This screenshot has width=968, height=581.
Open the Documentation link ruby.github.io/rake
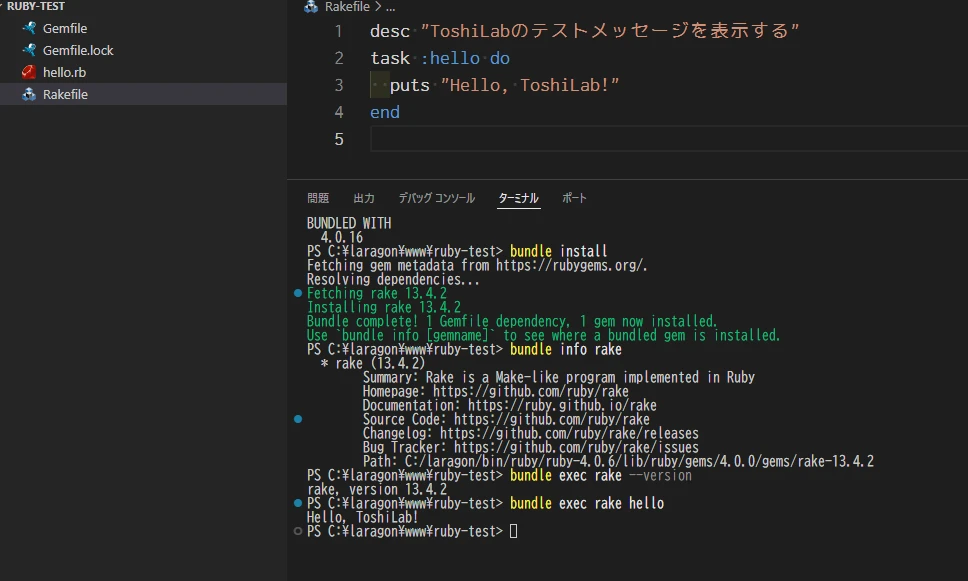pyautogui.click(x=562, y=406)
